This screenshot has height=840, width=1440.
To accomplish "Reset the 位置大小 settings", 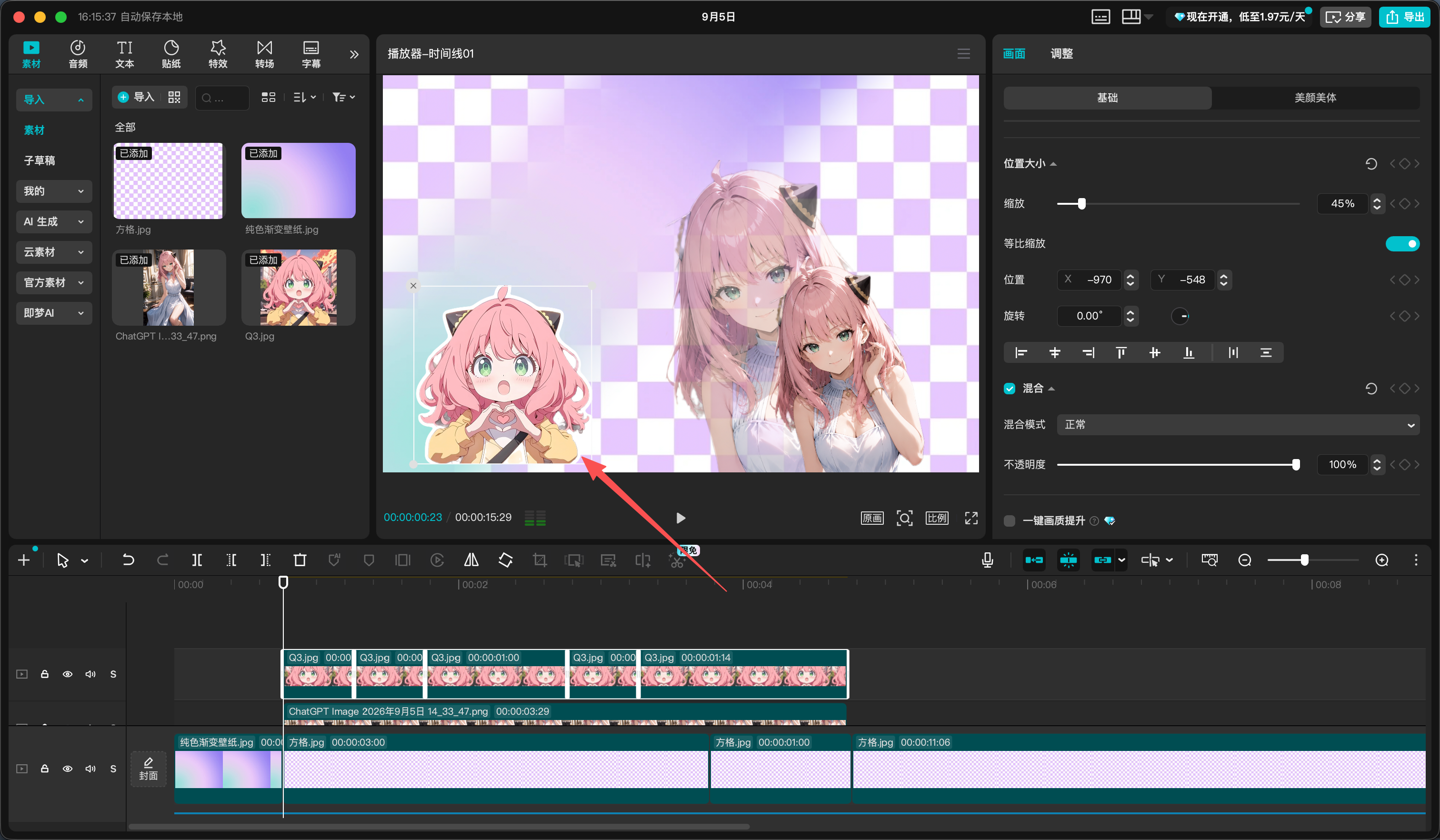I will (1371, 164).
